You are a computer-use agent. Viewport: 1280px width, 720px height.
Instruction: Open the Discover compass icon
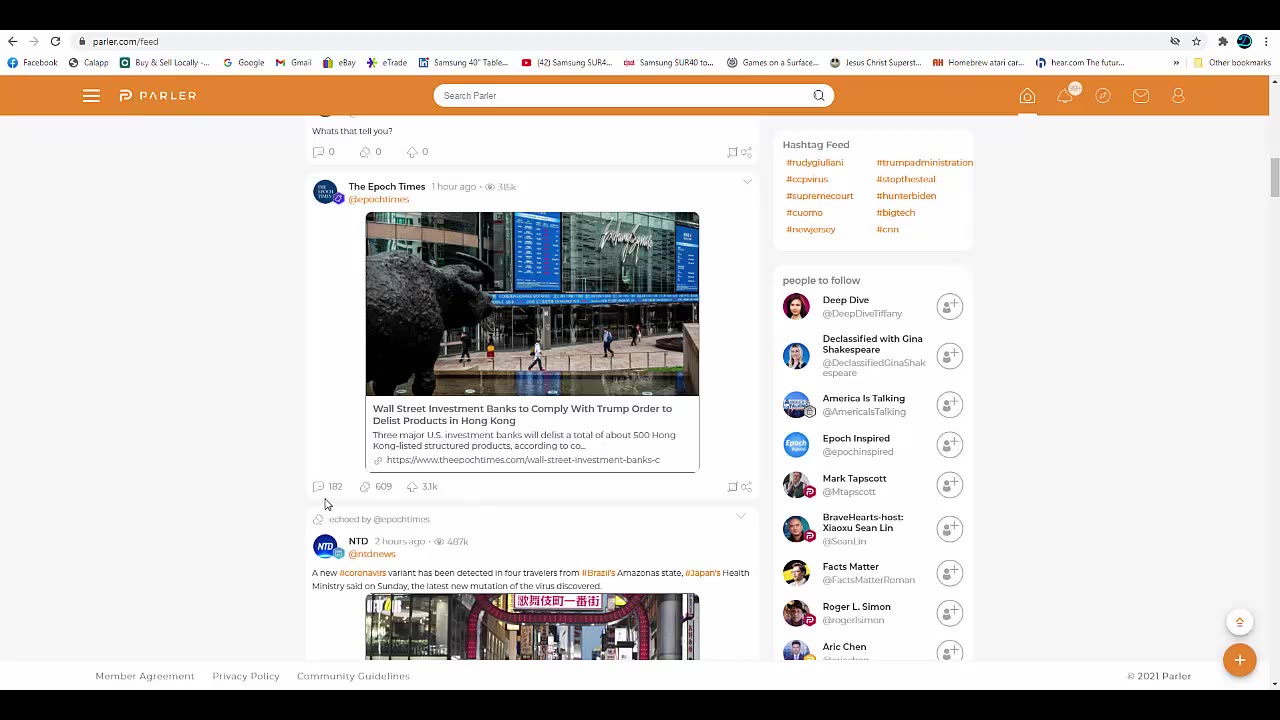pyautogui.click(x=1103, y=96)
